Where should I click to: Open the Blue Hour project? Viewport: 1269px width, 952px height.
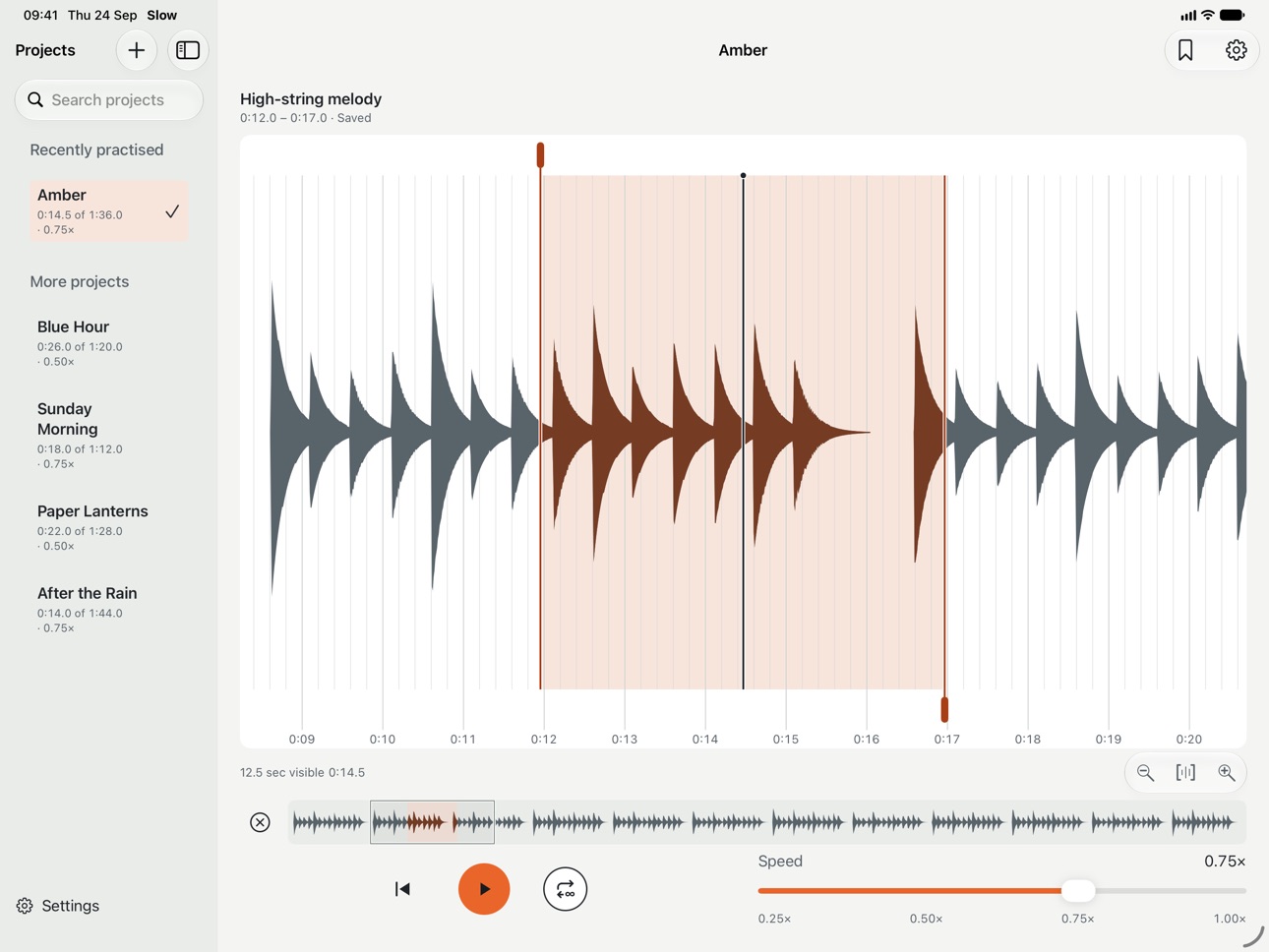pyautogui.click(x=108, y=342)
